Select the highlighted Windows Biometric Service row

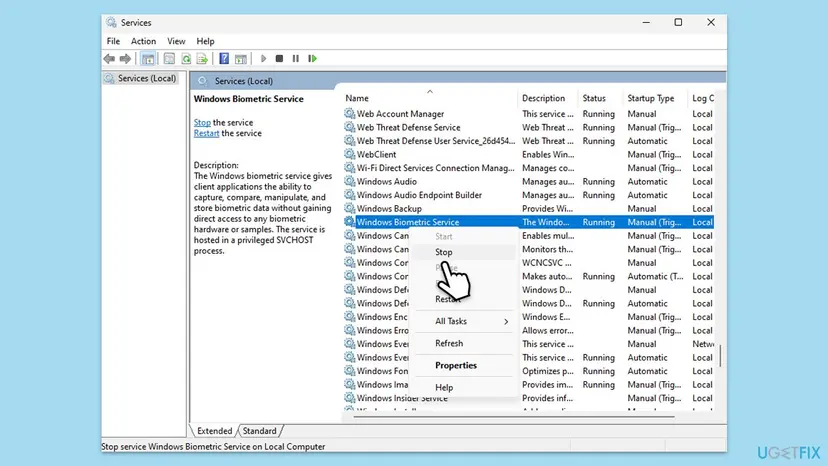point(528,222)
